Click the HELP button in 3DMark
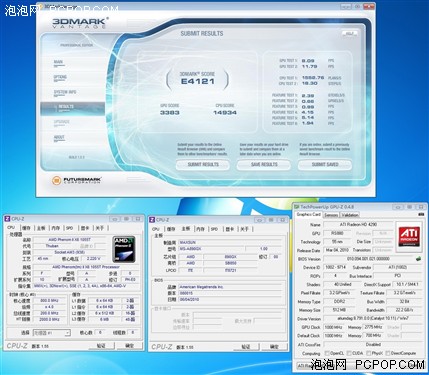This screenshot has width=429, height=375. coord(349,34)
